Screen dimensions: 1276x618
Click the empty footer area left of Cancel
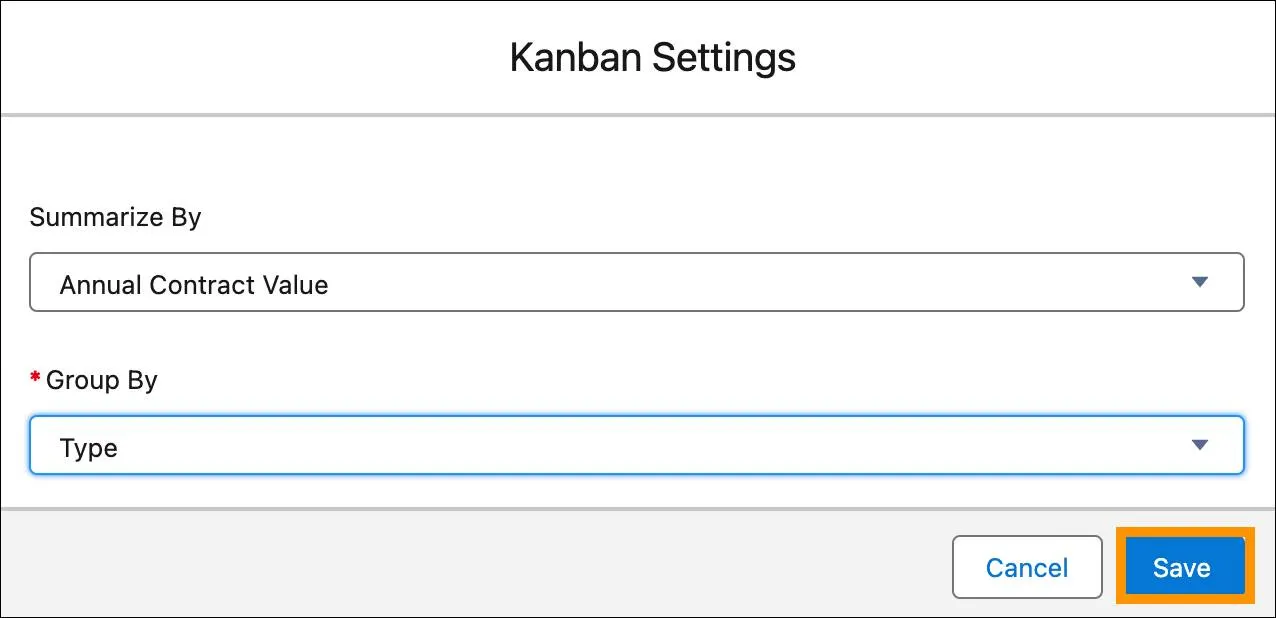(475, 565)
